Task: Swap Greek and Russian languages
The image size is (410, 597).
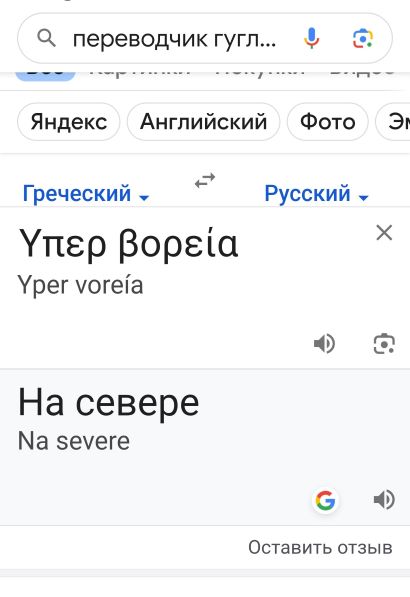Action: [205, 180]
